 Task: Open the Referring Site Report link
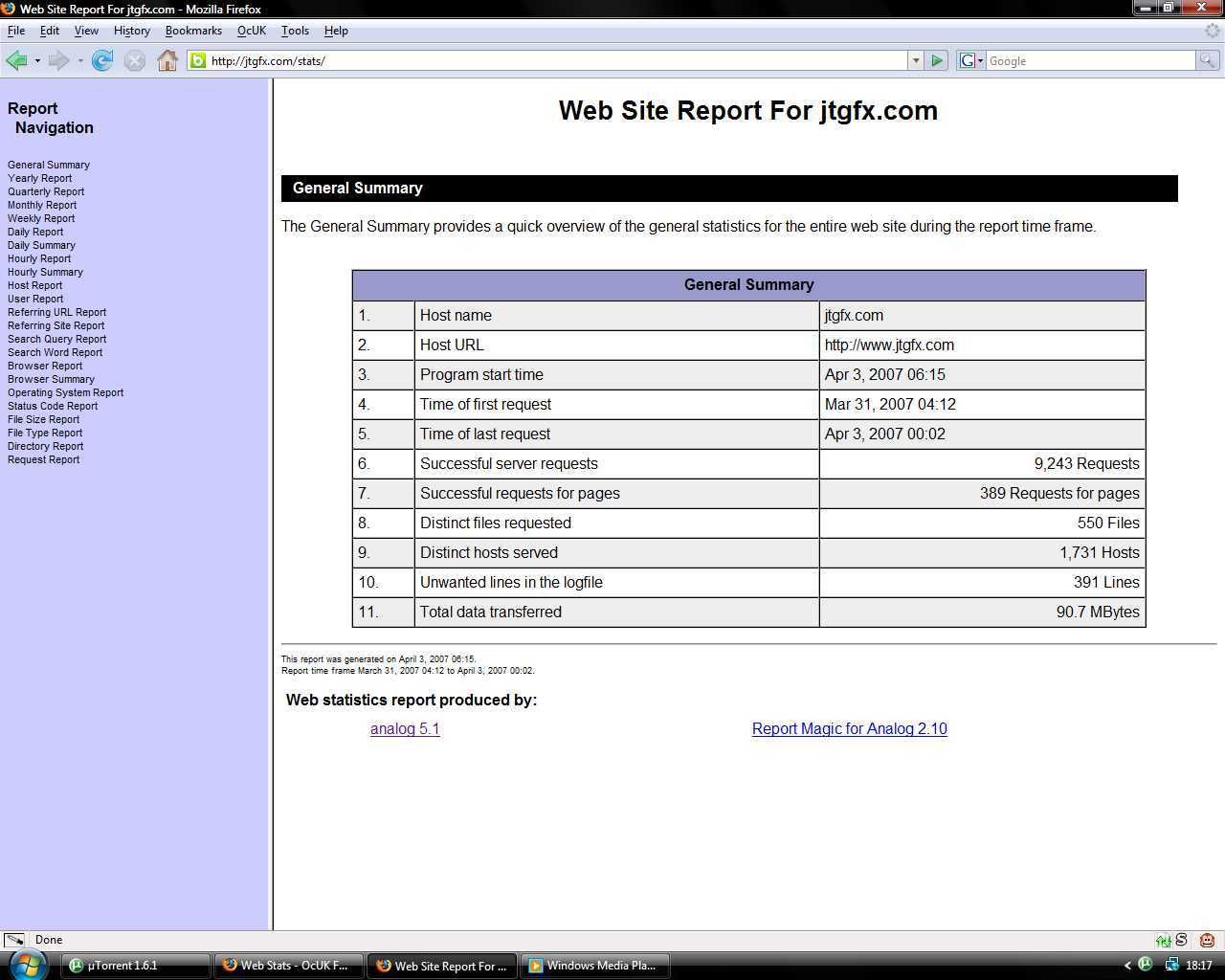pyautogui.click(x=56, y=325)
